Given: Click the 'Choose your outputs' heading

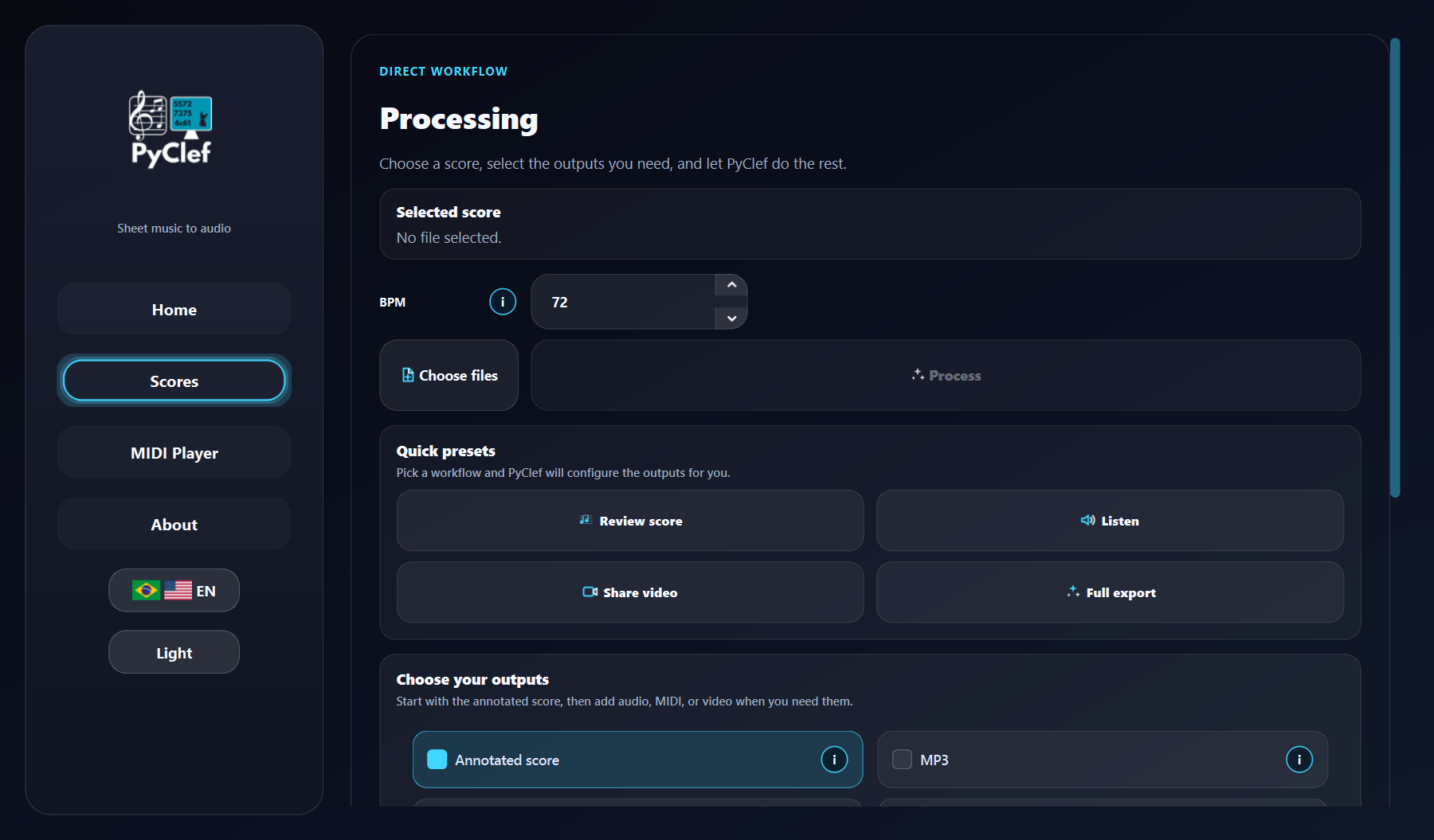Looking at the screenshot, I should [x=472, y=679].
